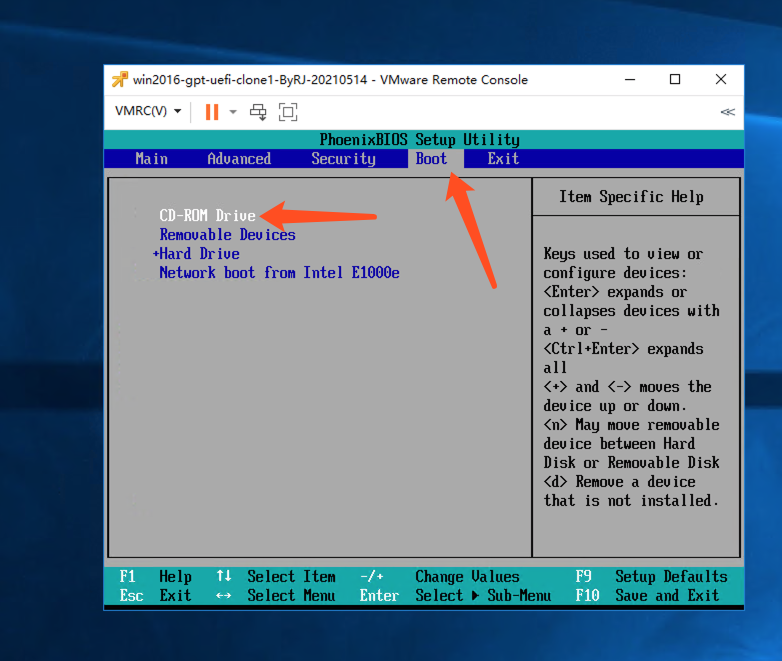The image size is (782, 661).
Task: Expand the +Hard Drive entry
Action: (196, 253)
